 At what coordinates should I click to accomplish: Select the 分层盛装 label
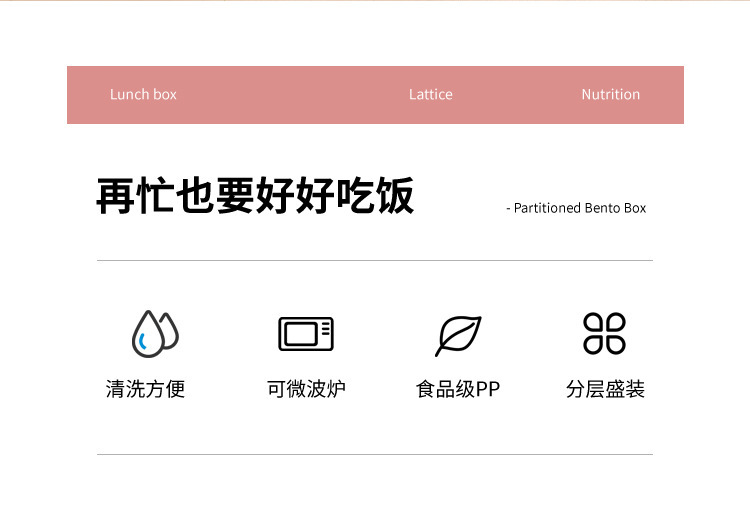(x=605, y=389)
